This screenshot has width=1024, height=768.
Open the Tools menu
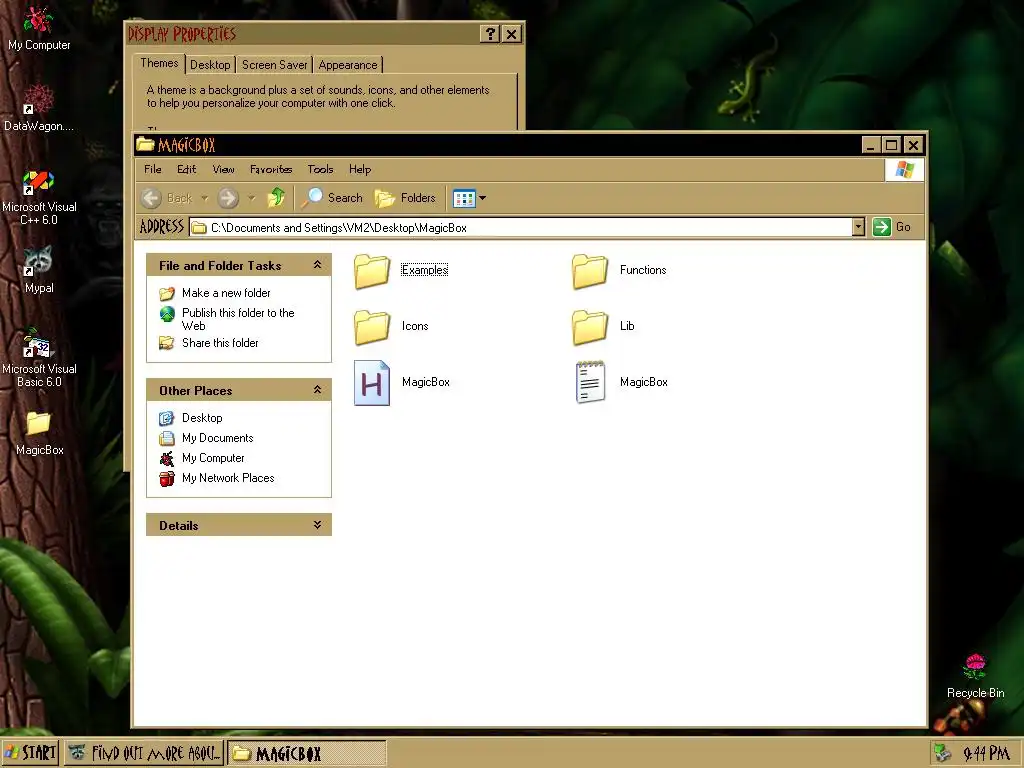(321, 169)
